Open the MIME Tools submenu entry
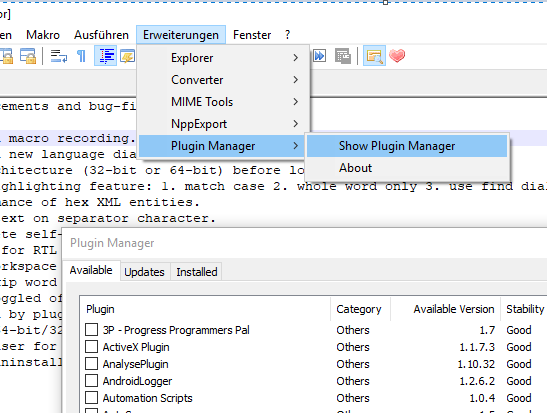The image size is (547, 413). [x=223, y=102]
